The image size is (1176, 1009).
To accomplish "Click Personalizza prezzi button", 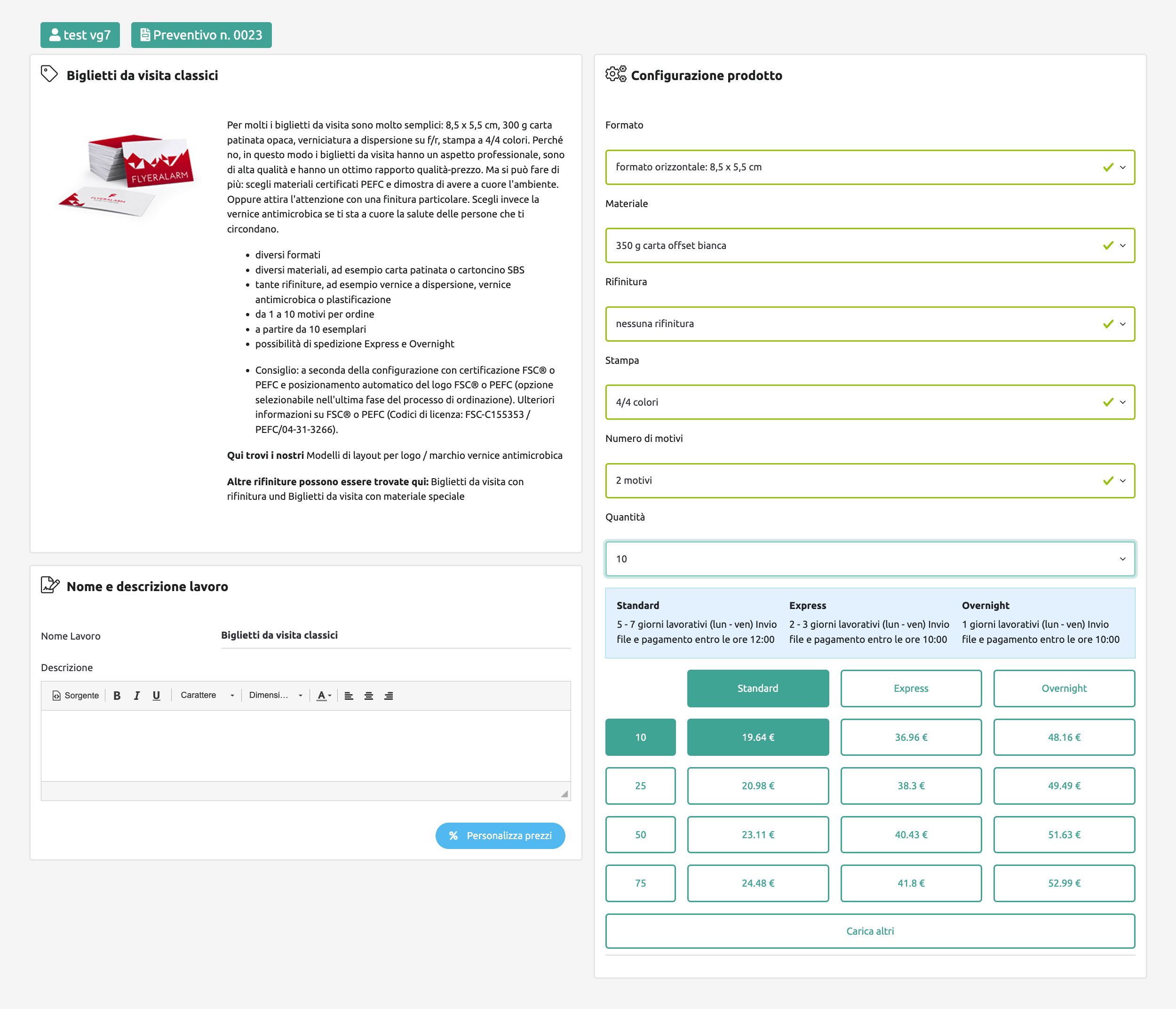I will click(x=500, y=836).
